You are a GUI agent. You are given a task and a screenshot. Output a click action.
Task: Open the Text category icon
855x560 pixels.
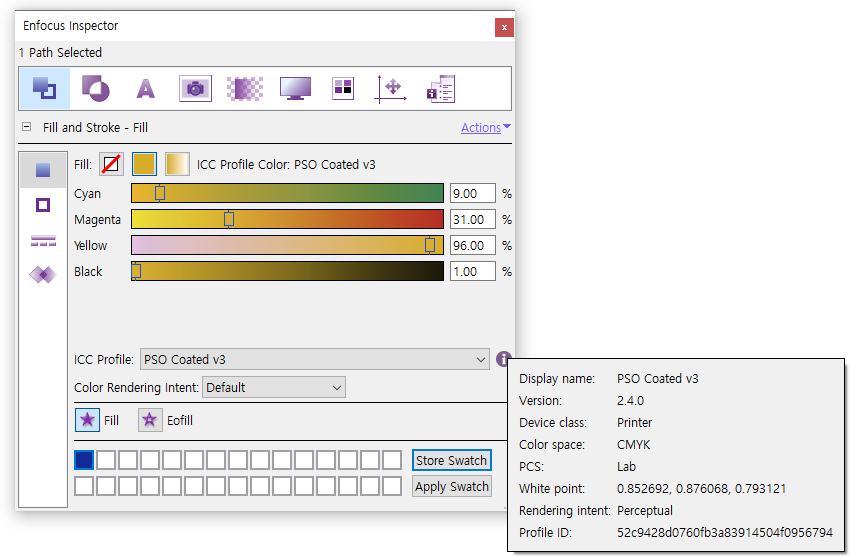pyautogui.click(x=146, y=89)
